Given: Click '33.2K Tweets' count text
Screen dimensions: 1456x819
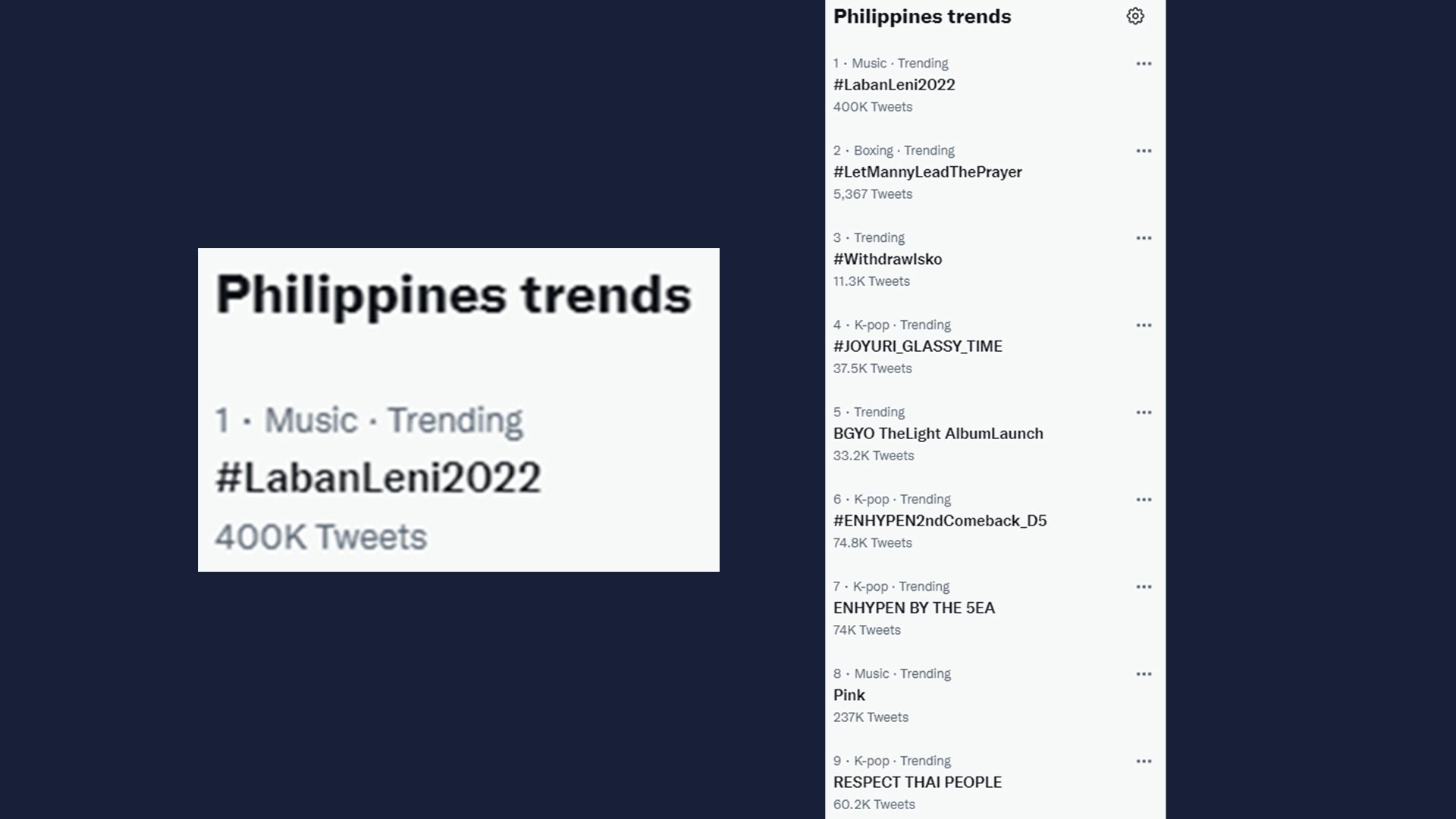Looking at the screenshot, I should coord(874,456).
